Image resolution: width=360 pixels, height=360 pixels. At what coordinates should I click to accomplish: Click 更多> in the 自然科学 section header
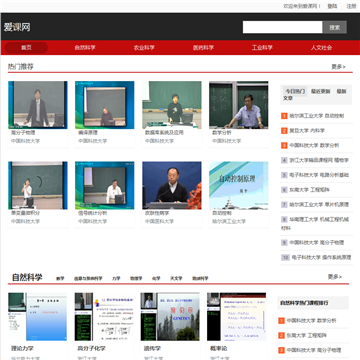(335, 277)
